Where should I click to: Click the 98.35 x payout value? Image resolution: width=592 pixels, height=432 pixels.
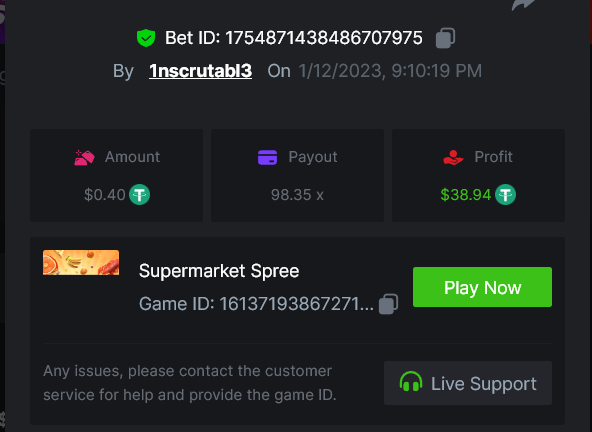(297, 195)
